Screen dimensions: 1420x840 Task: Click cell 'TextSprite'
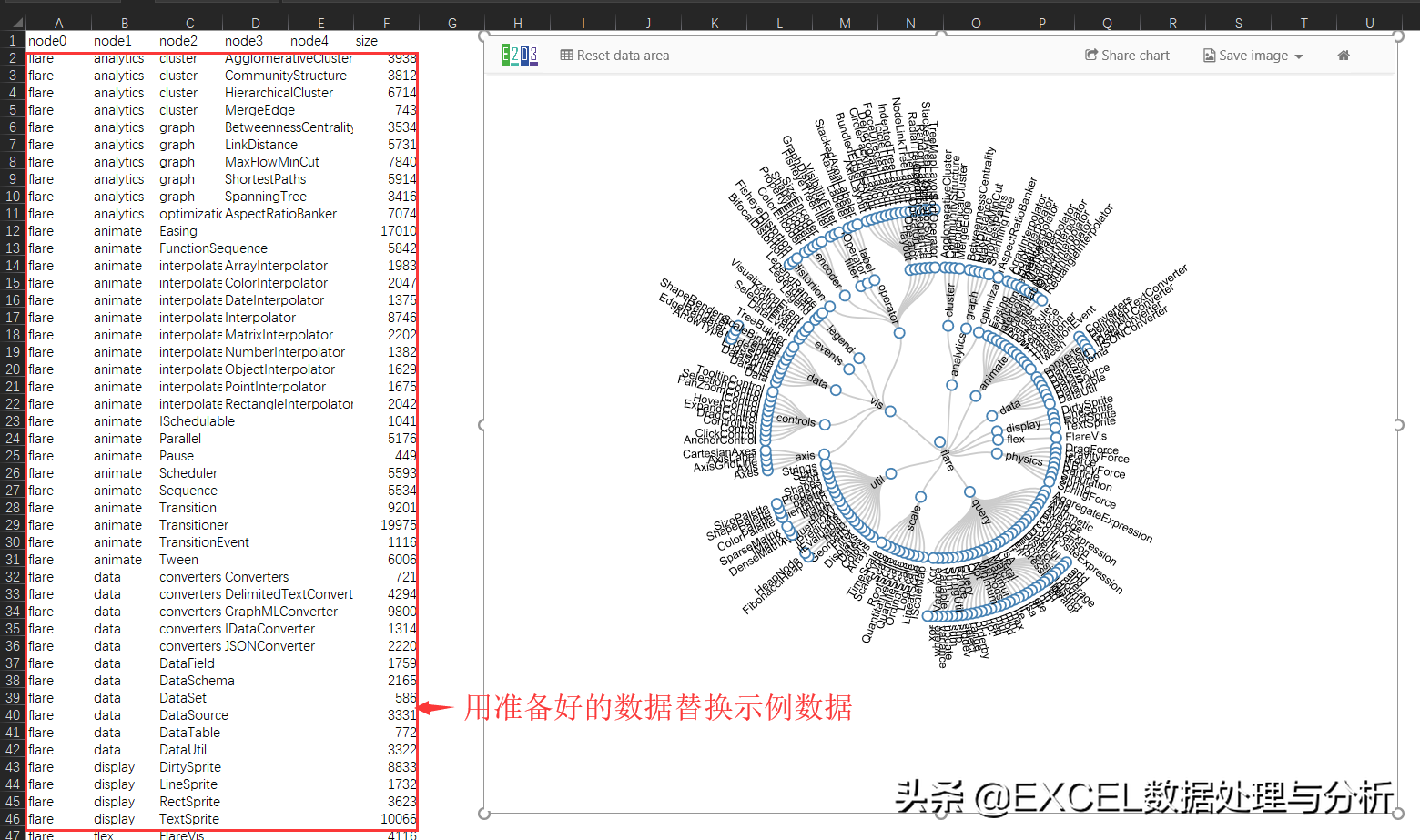click(x=190, y=819)
